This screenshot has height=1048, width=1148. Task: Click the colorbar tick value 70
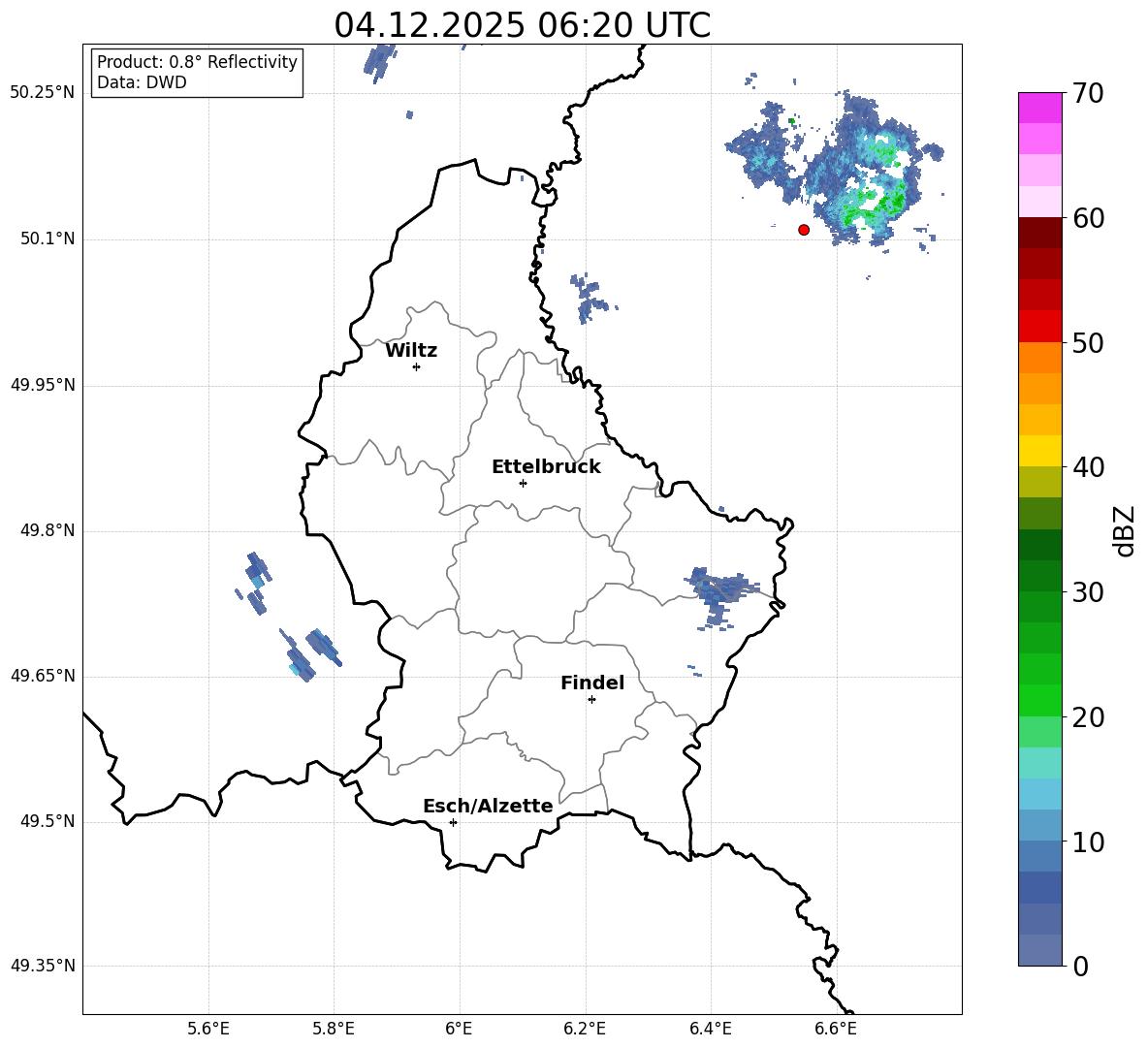pos(1088,93)
